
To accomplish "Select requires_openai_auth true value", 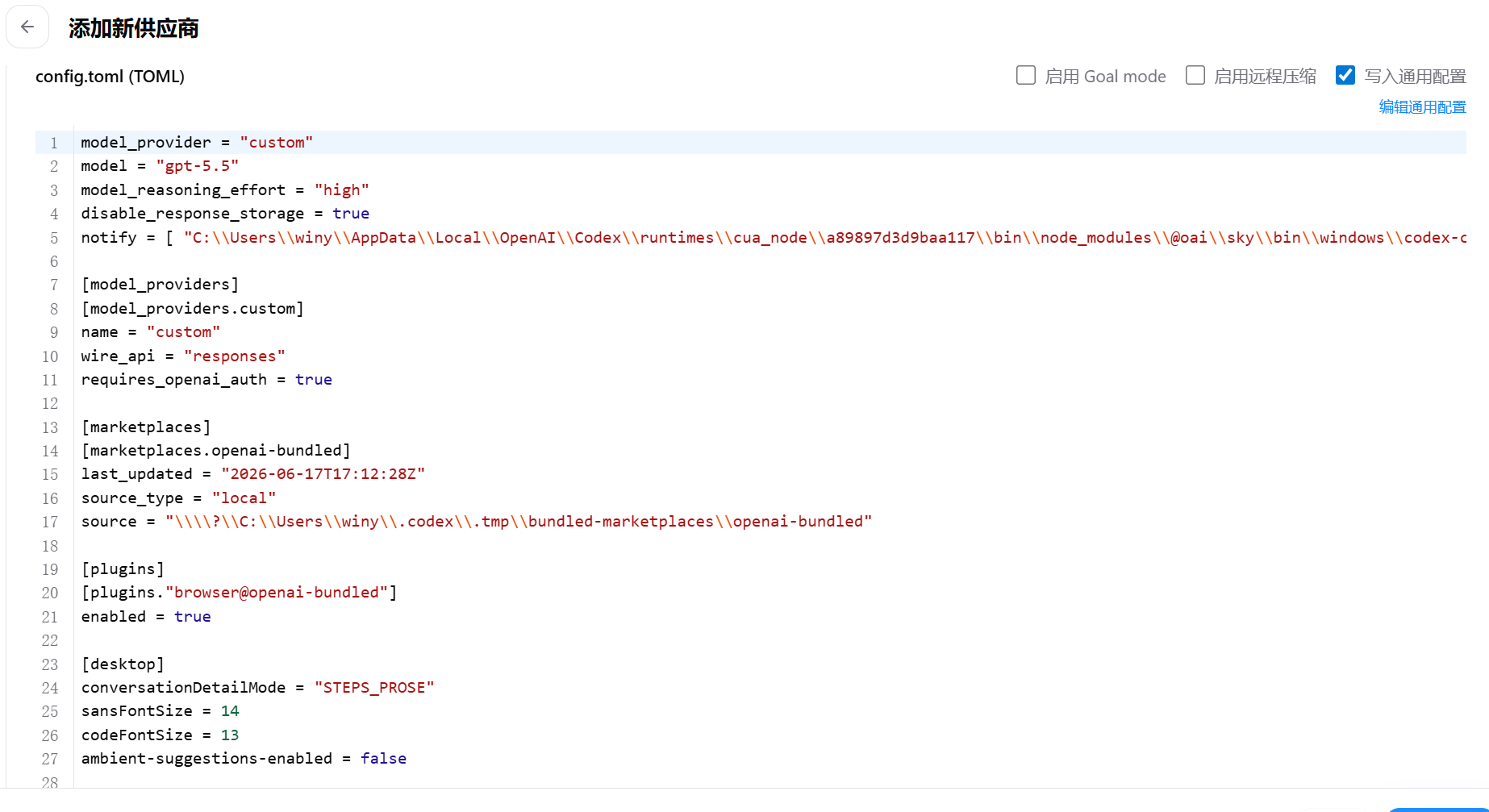I will pos(314,380).
